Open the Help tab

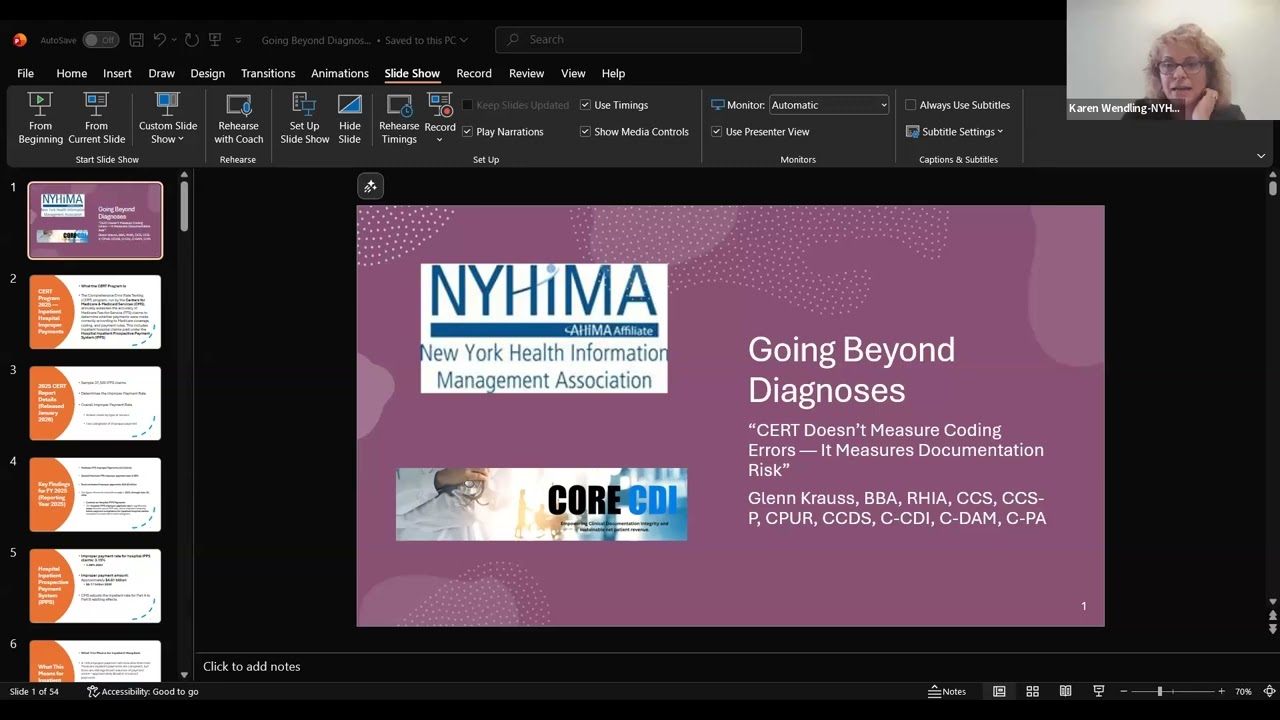tap(613, 73)
